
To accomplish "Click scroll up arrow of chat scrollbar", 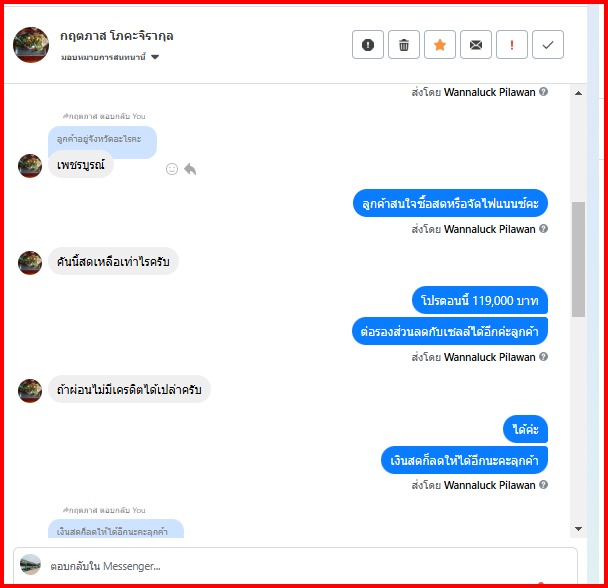I will pyautogui.click(x=578, y=93).
